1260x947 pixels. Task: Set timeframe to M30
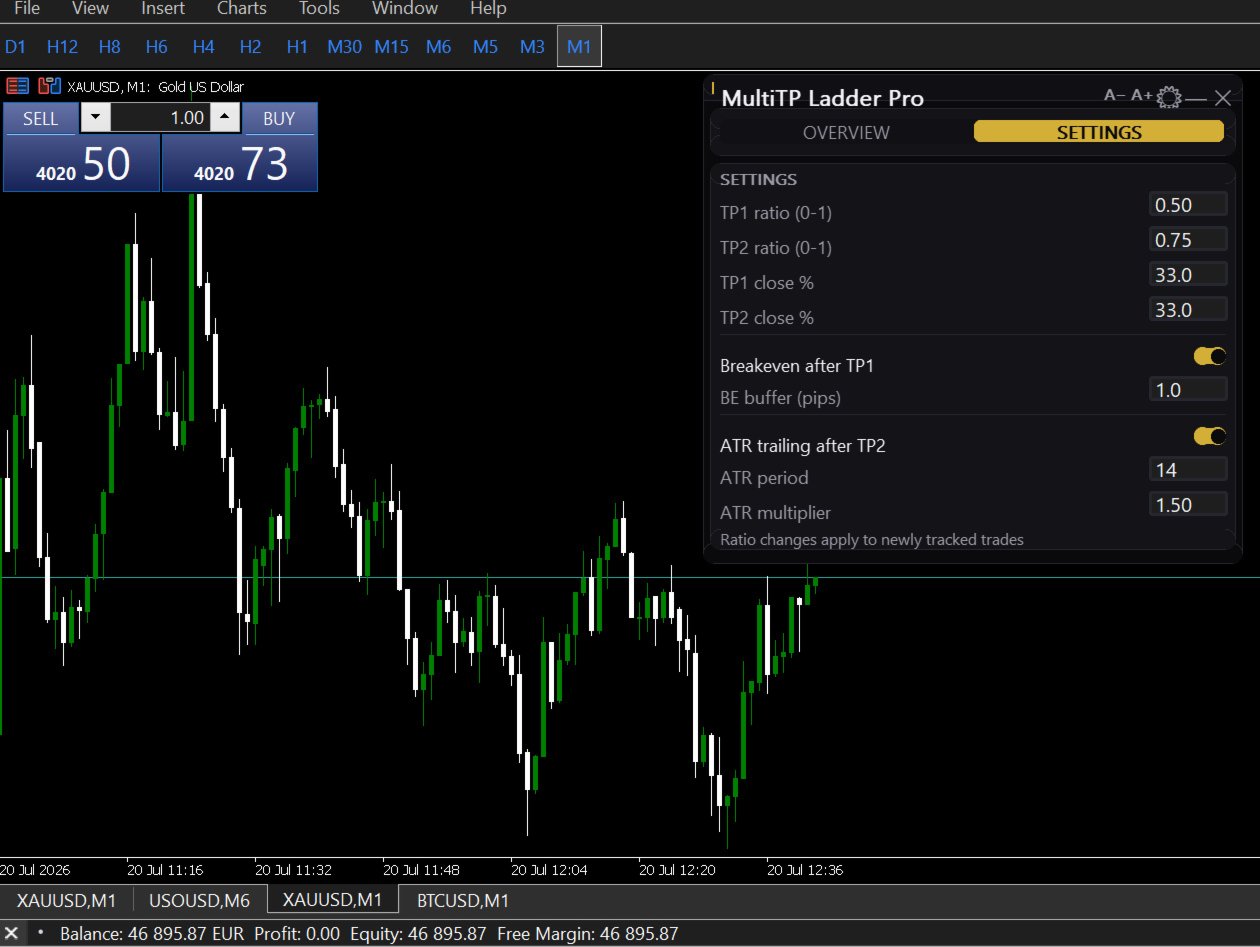pyautogui.click(x=344, y=46)
